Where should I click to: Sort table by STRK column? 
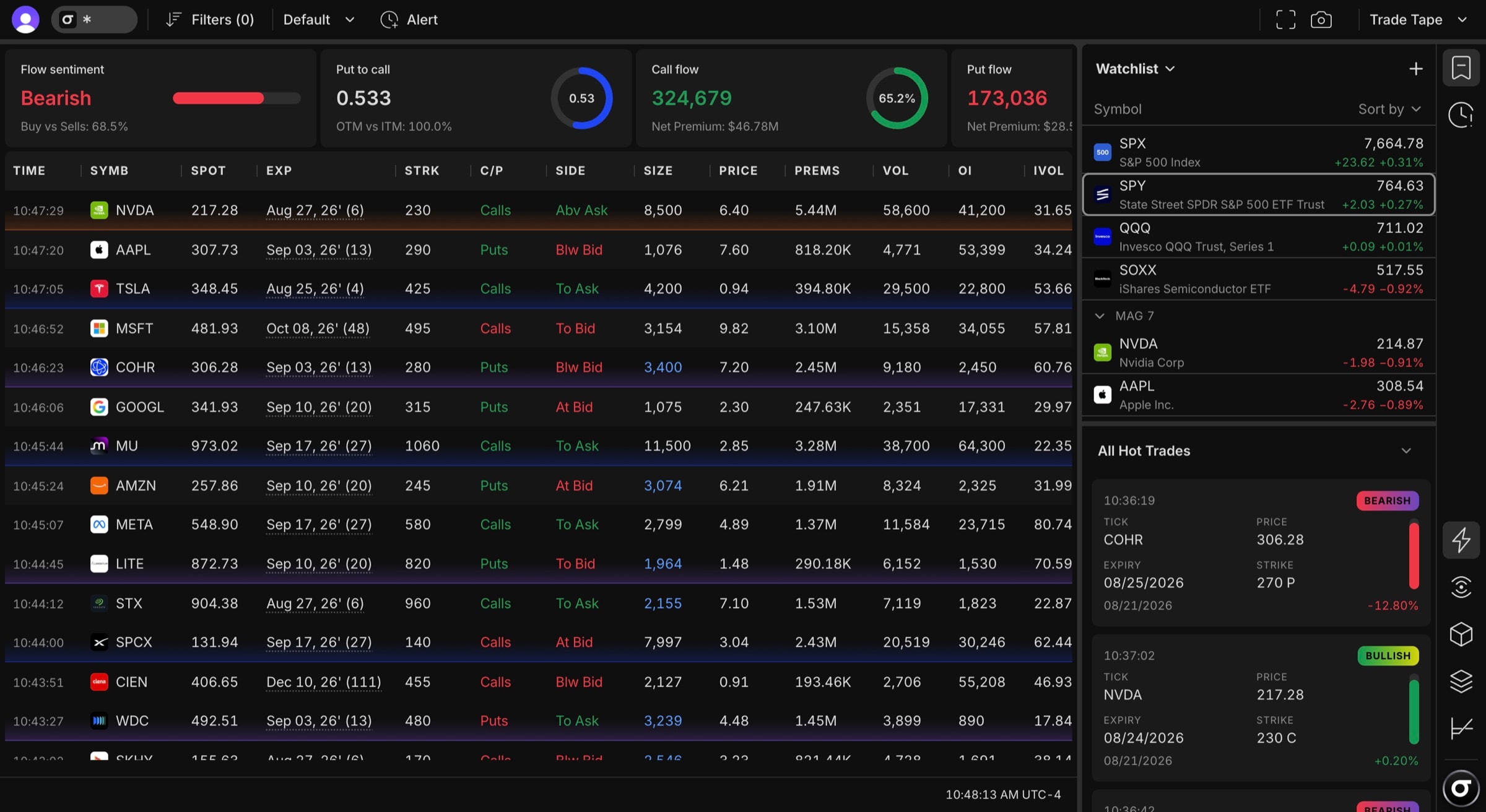click(x=422, y=170)
